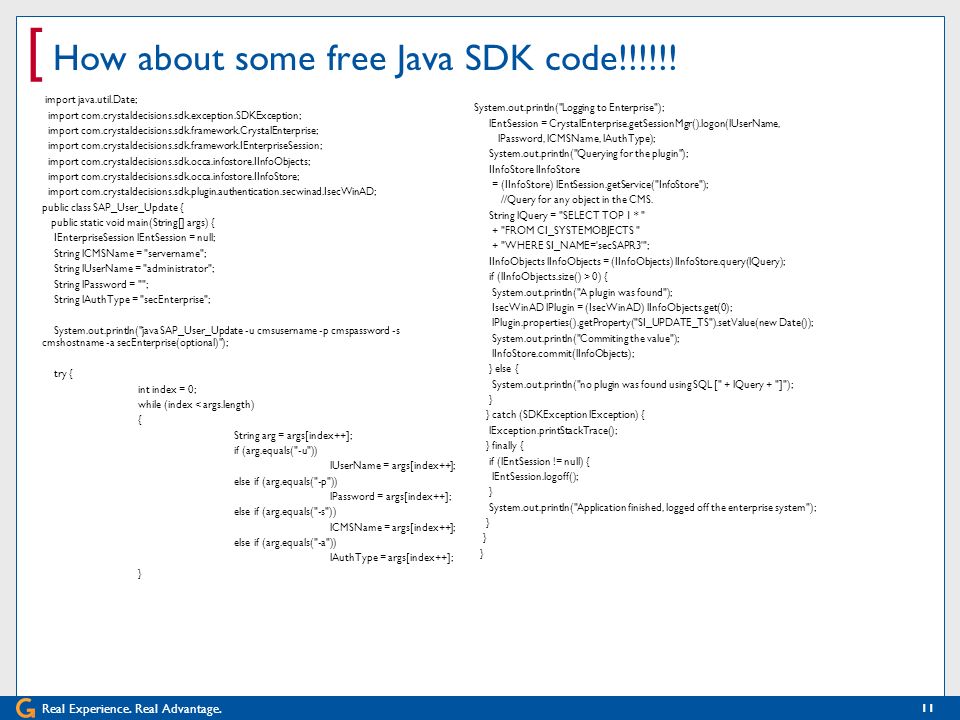Click the 'String lPassword' declaration line
Screen dimensions: 960x720
(101, 284)
